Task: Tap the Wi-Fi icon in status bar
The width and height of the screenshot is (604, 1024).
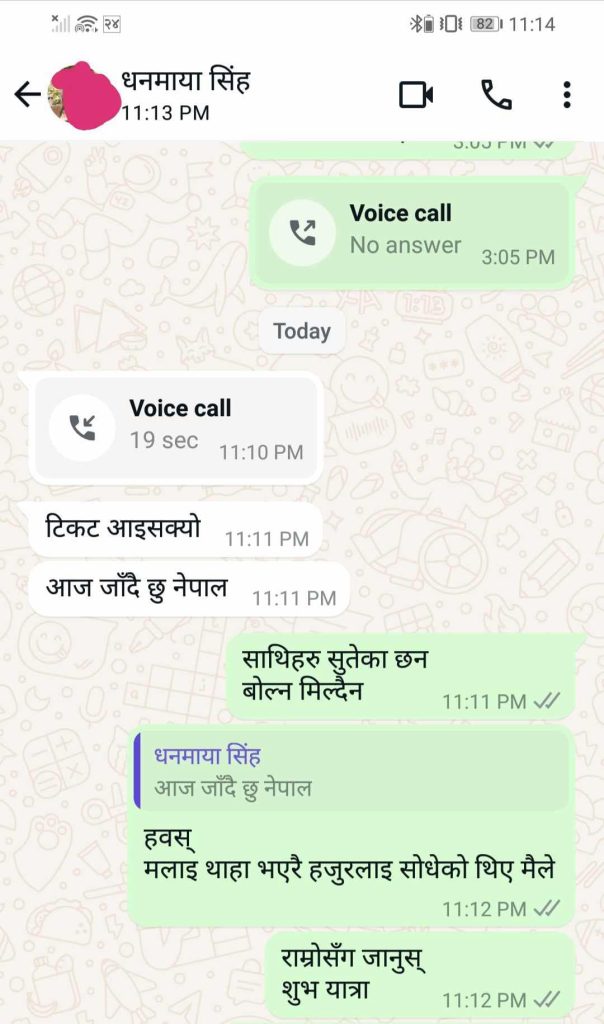Action: [86, 24]
